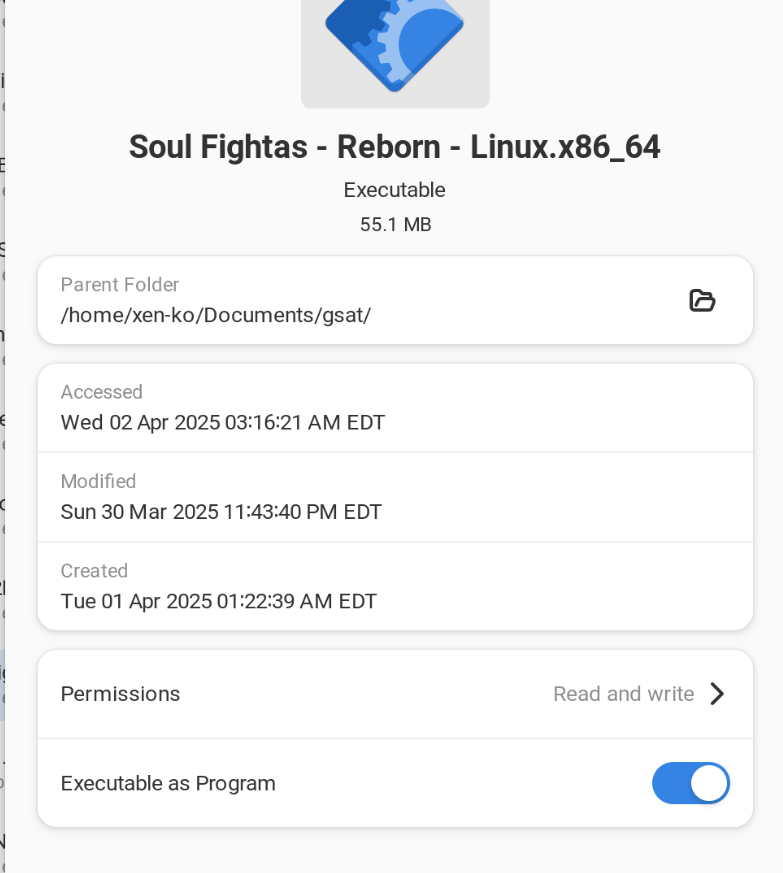Click the Executable as Program label text
This screenshot has width=783, height=873.
point(168,783)
